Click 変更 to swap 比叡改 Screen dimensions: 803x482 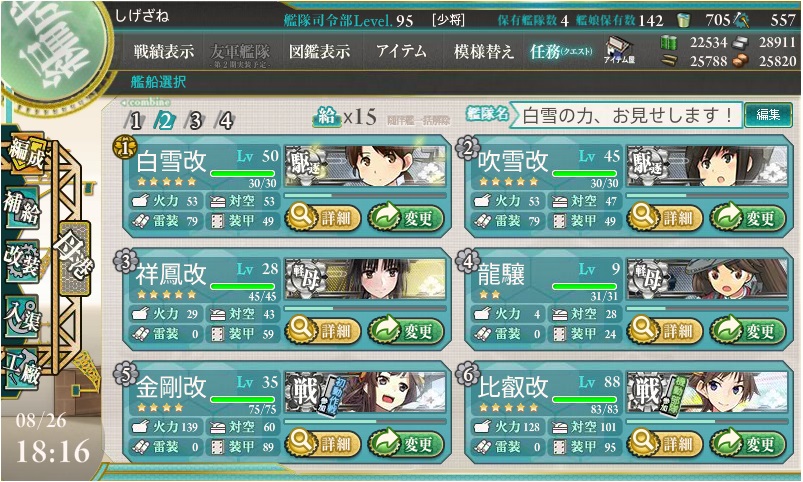pyautogui.click(x=748, y=443)
